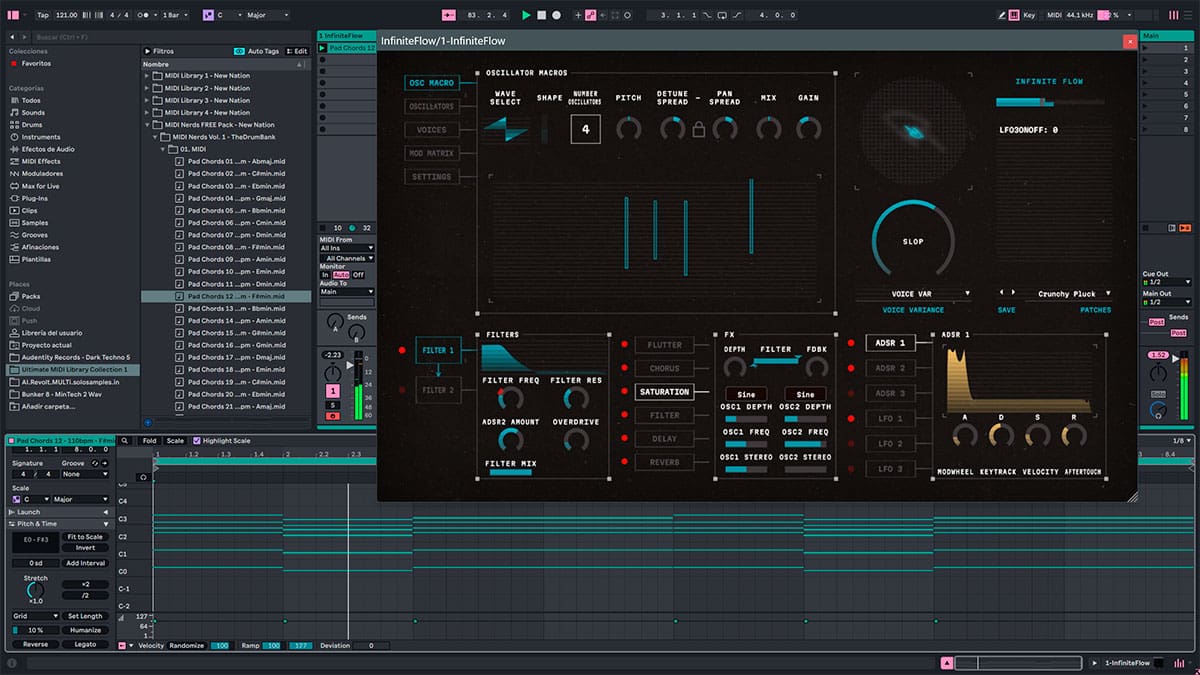Open Moduladores category icon
The width and height of the screenshot is (1200, 675).
(14, 174)
